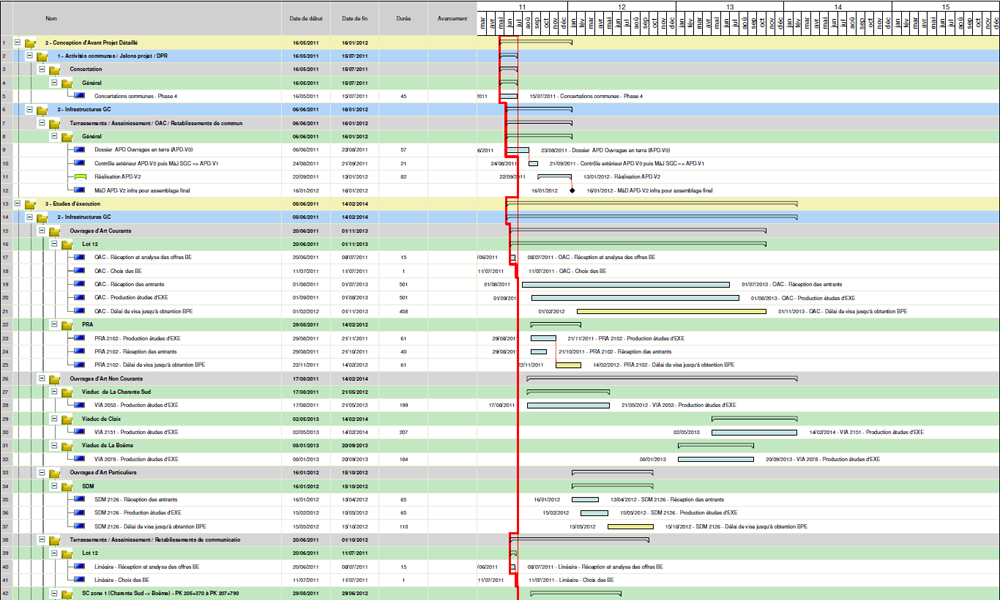Click the Gantt bar of VIA 2151 - Production études
This screenshot has height=600, width=1000.
pos(754,432)
